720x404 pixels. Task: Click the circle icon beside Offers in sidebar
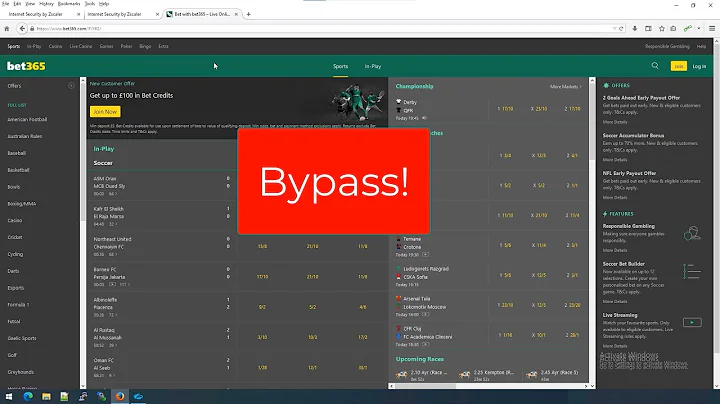coord(71,86)
